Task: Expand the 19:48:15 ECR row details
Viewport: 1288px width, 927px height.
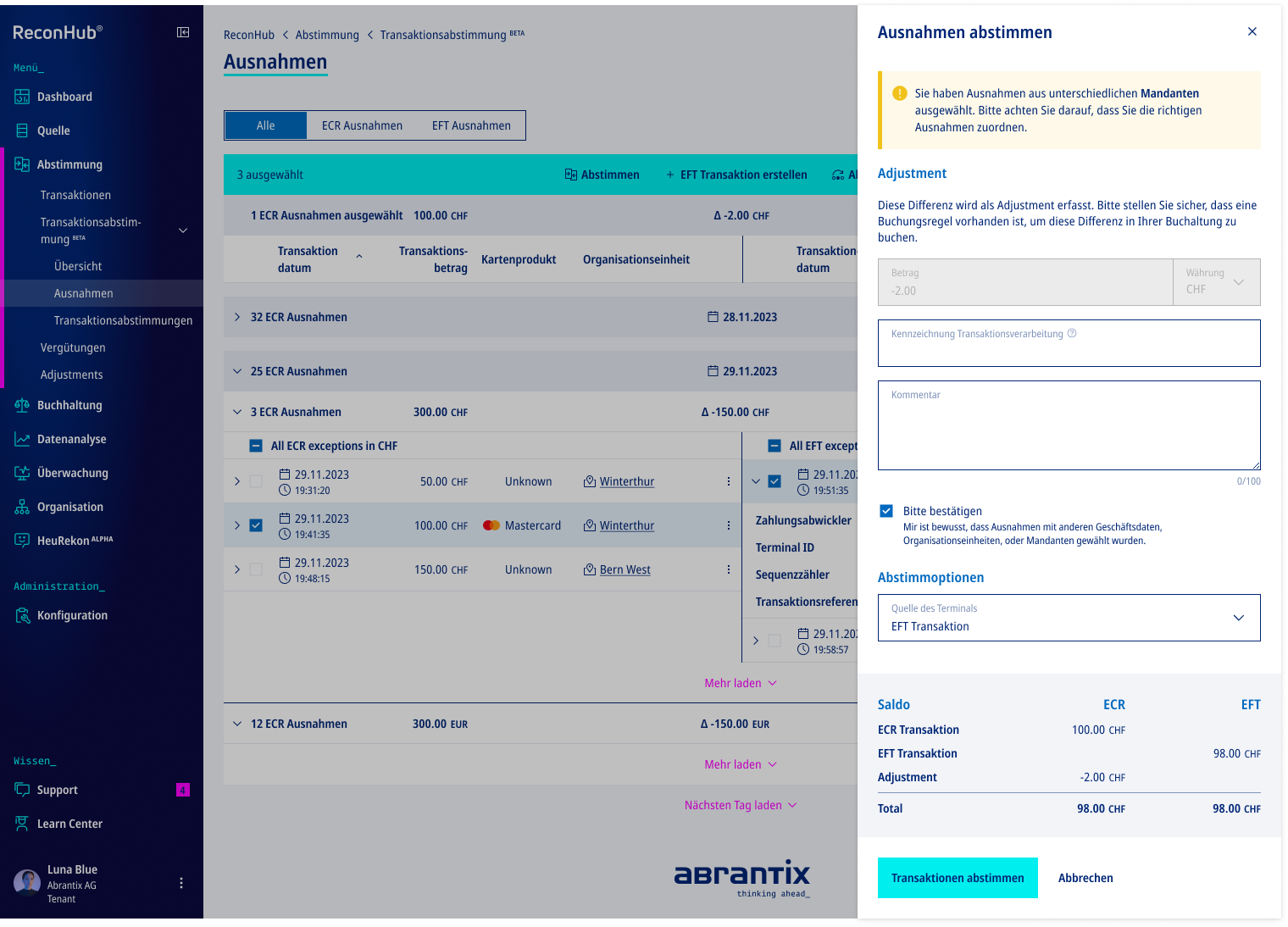Action: [237, 569]
